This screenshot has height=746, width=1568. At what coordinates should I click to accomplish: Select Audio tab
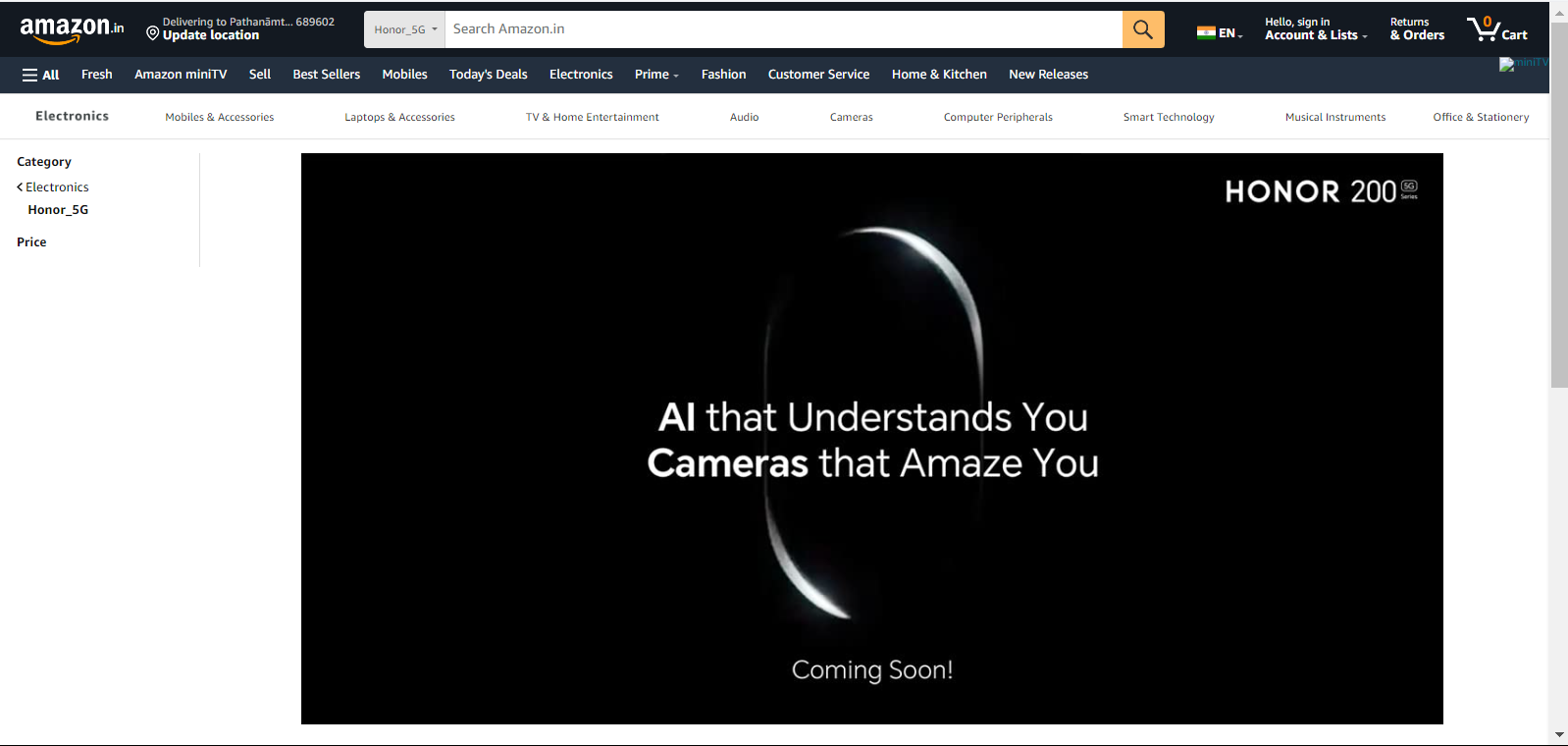[x=745, y=117]
